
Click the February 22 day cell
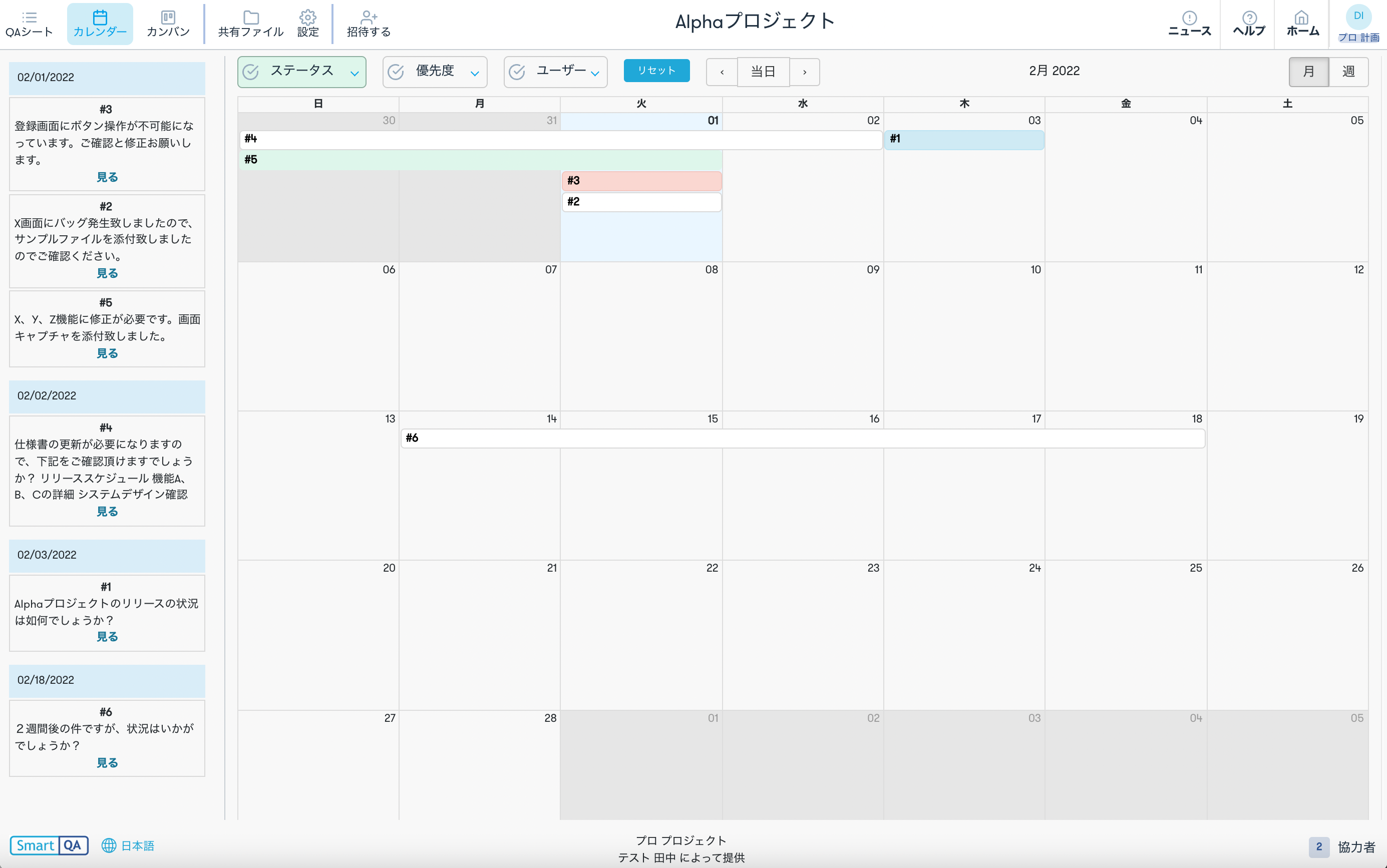(641, 635)
